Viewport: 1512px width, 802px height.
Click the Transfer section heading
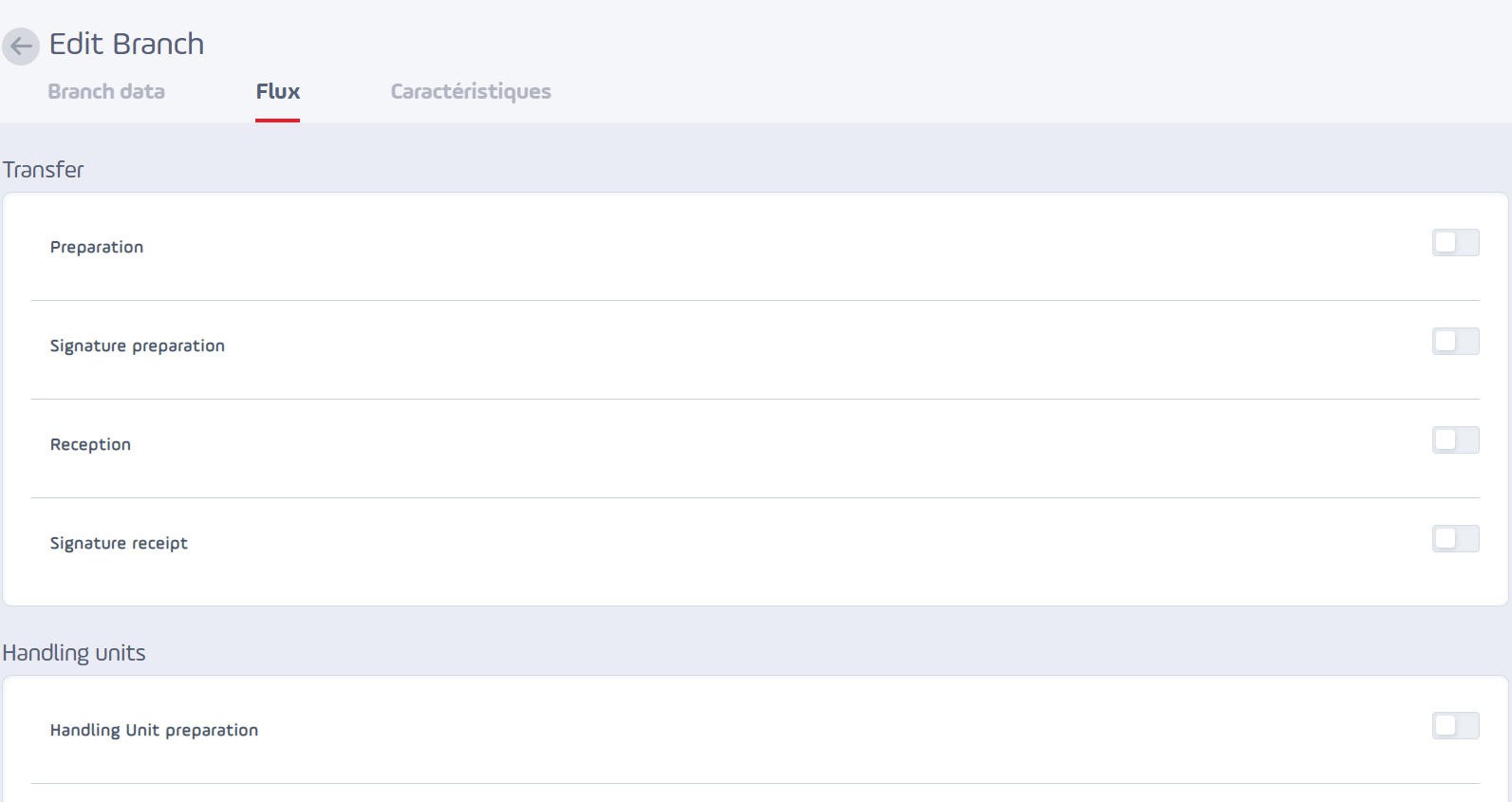(43, 169)
